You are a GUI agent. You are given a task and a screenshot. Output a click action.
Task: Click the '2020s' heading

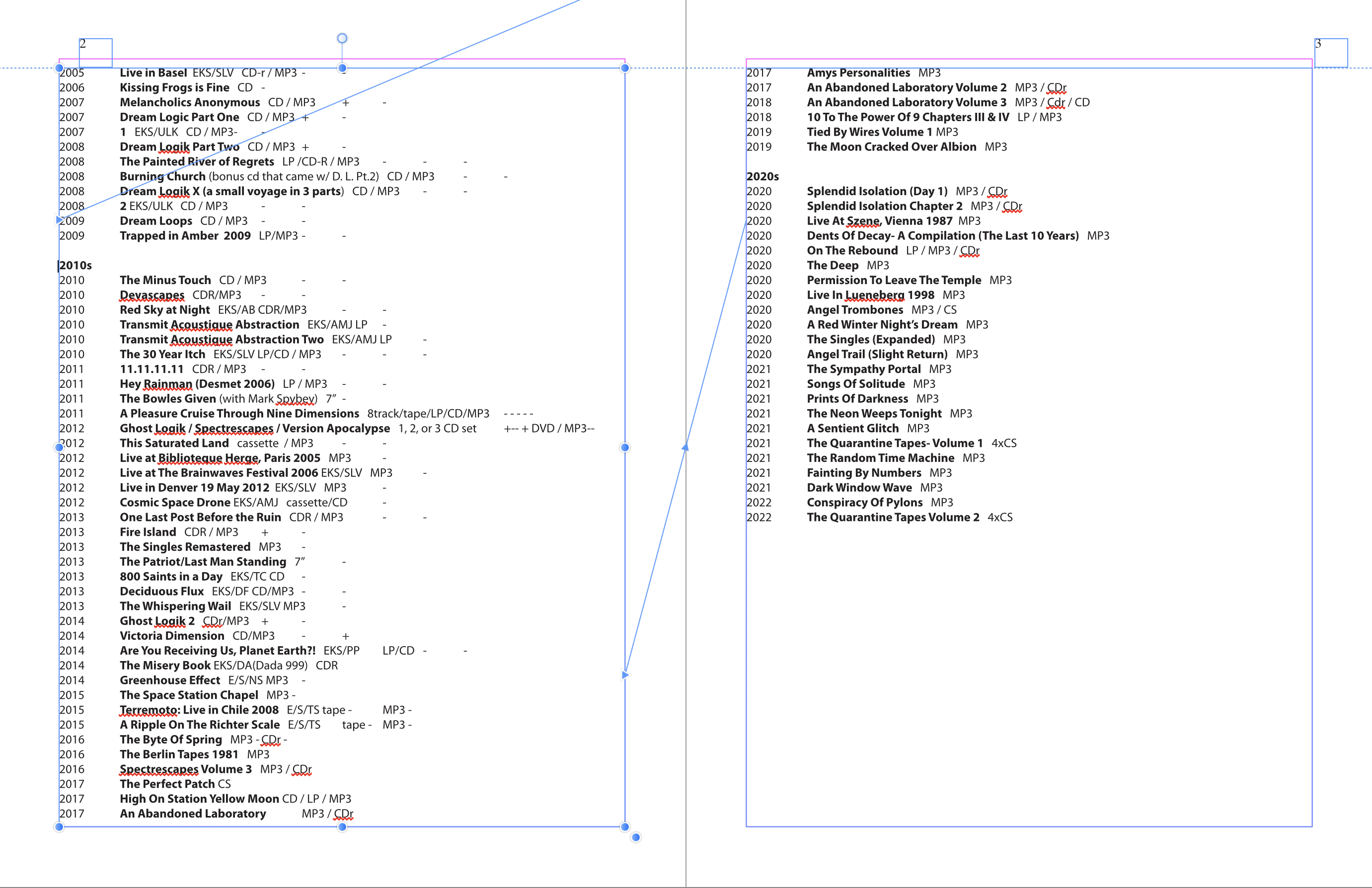coord(762,176)
